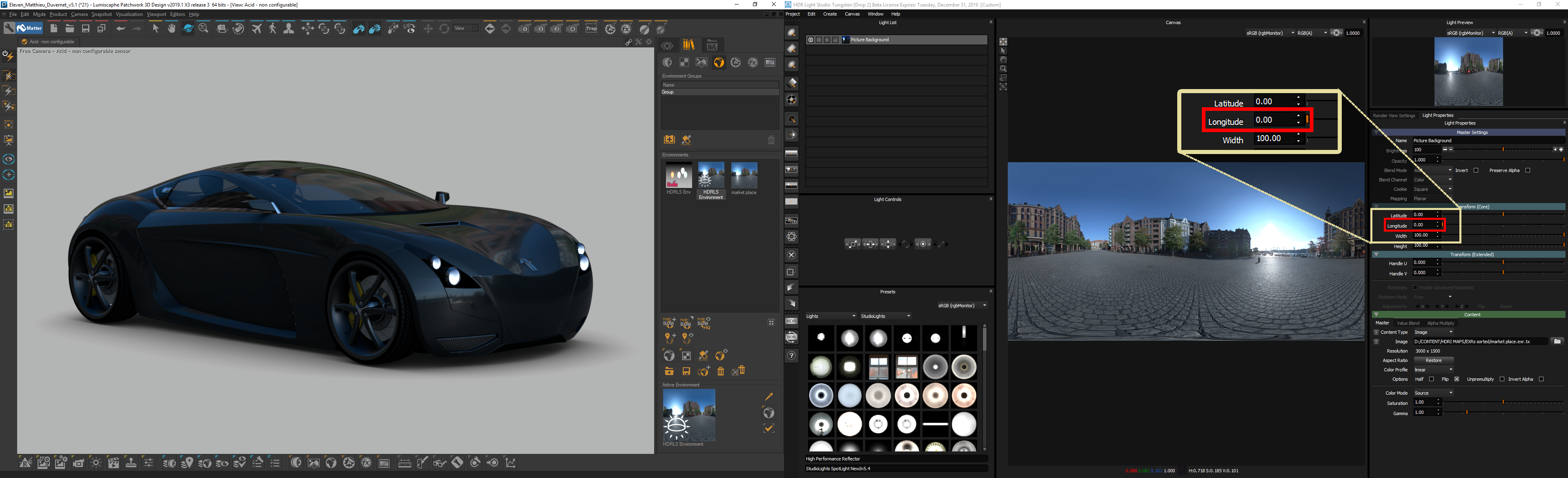The height and width of the screenshot is (478, 1568).
Task: Click the market place environment thumbnail
Action: (744, 178)
